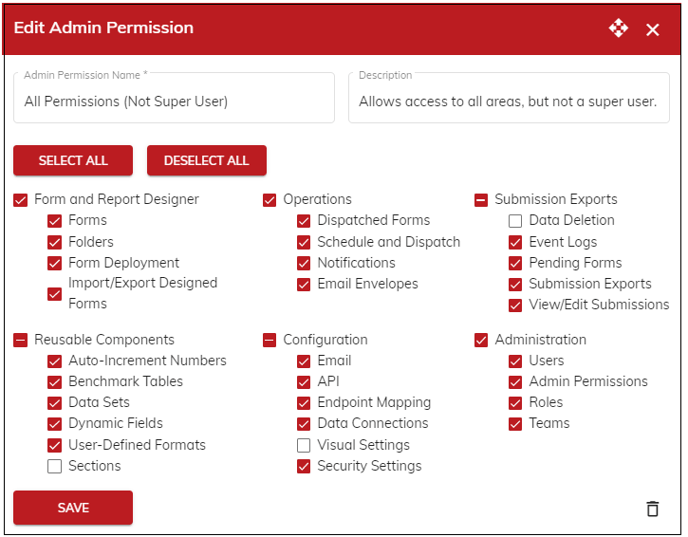Edit the Admin Permission Name field
Viewport: 688px width, 537px height.
point(174,101)
